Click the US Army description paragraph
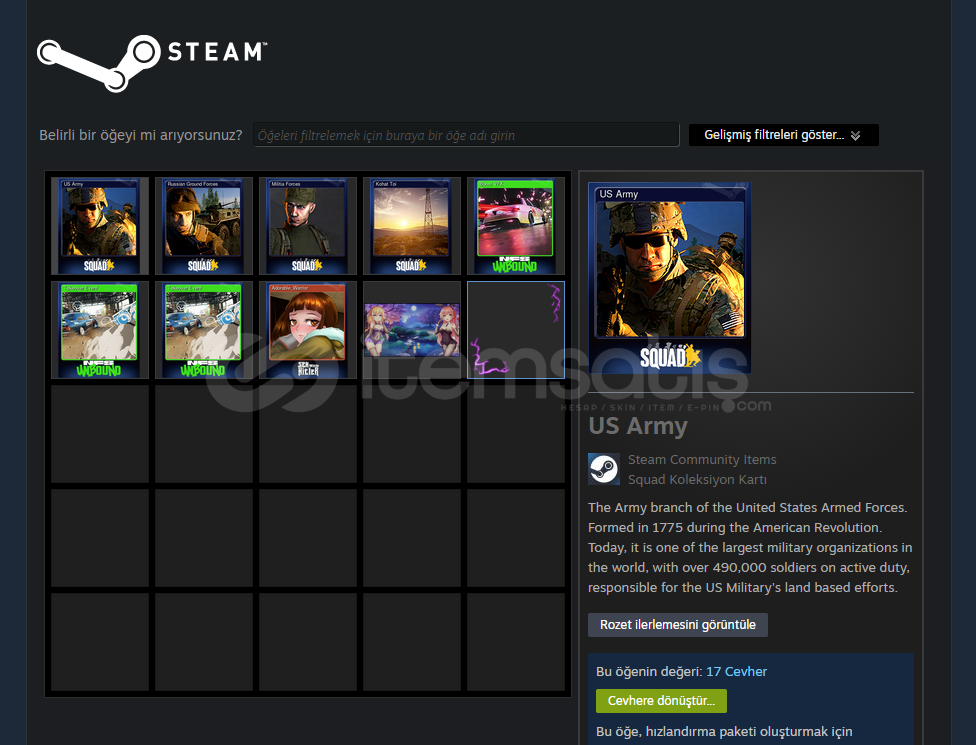This screenshot has height=745, width=976. pos(750,548)
